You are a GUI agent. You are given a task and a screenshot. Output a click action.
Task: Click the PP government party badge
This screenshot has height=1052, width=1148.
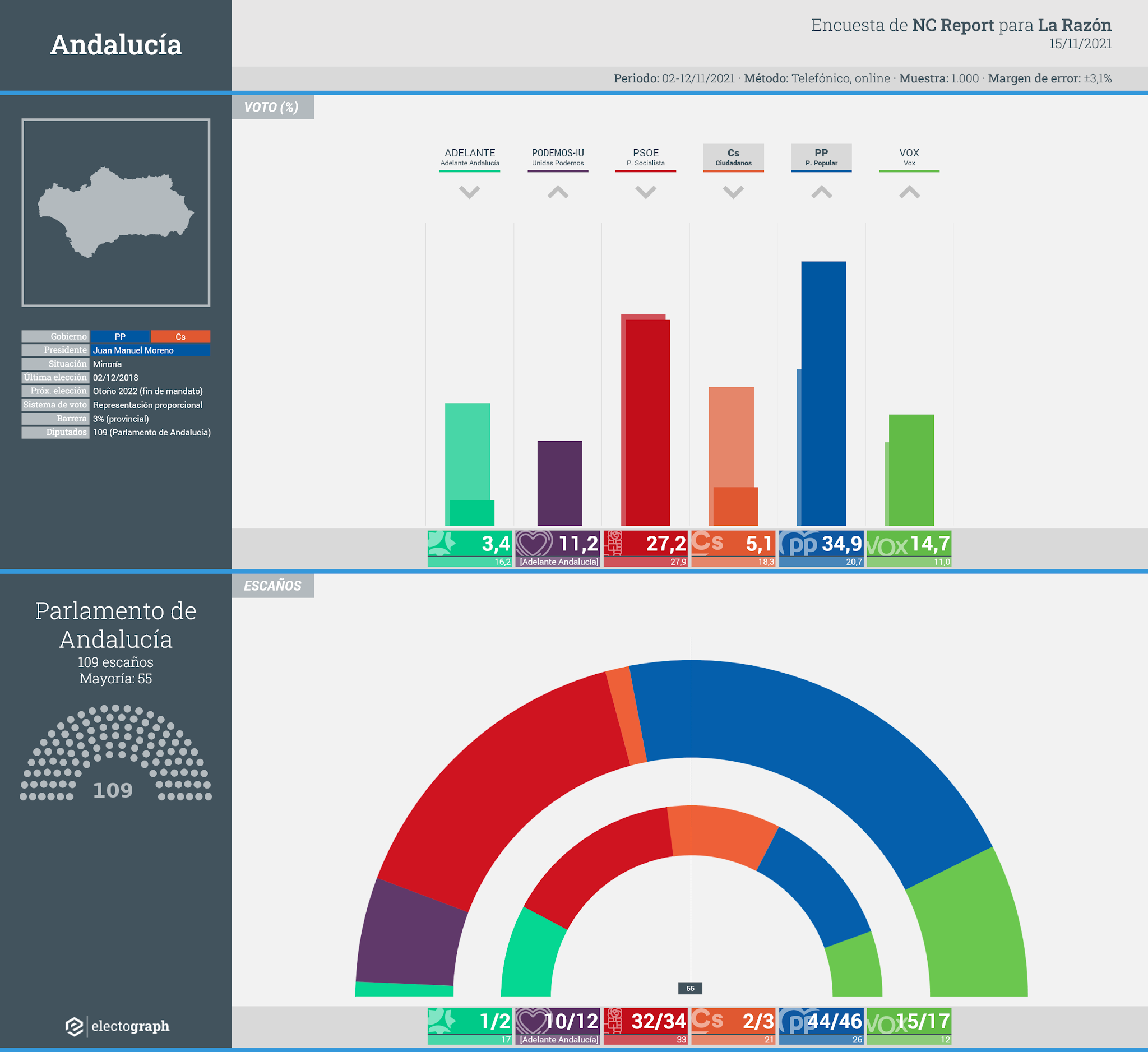(119, 336)
